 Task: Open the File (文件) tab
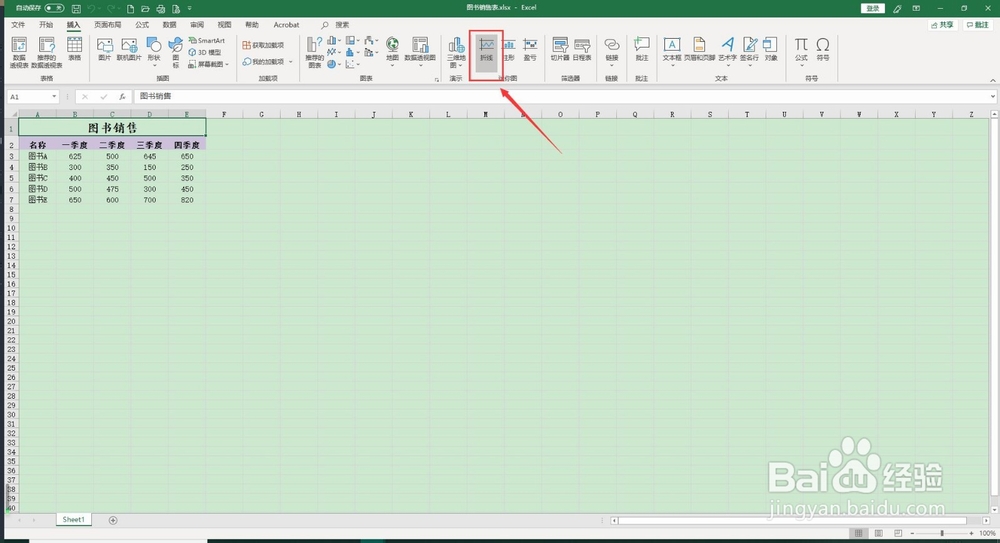(18, 25)
